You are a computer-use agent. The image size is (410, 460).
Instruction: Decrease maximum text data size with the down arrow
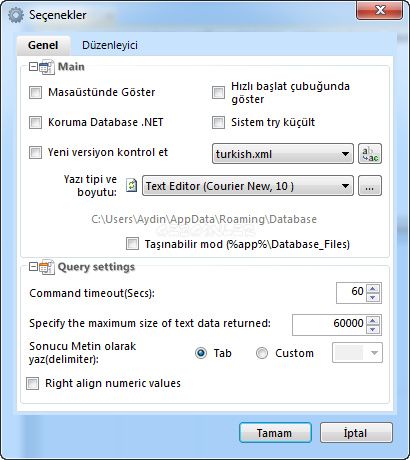click(x=373, y=329)
